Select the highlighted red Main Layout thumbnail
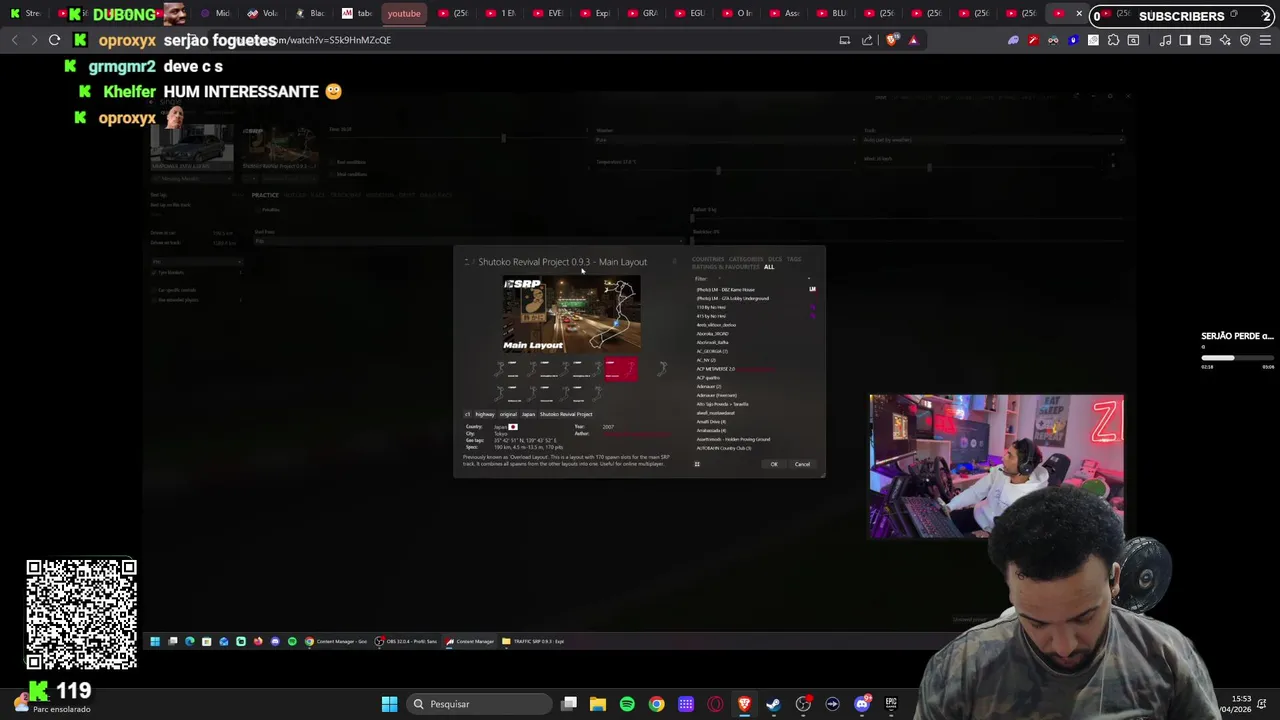 point(620,370)
